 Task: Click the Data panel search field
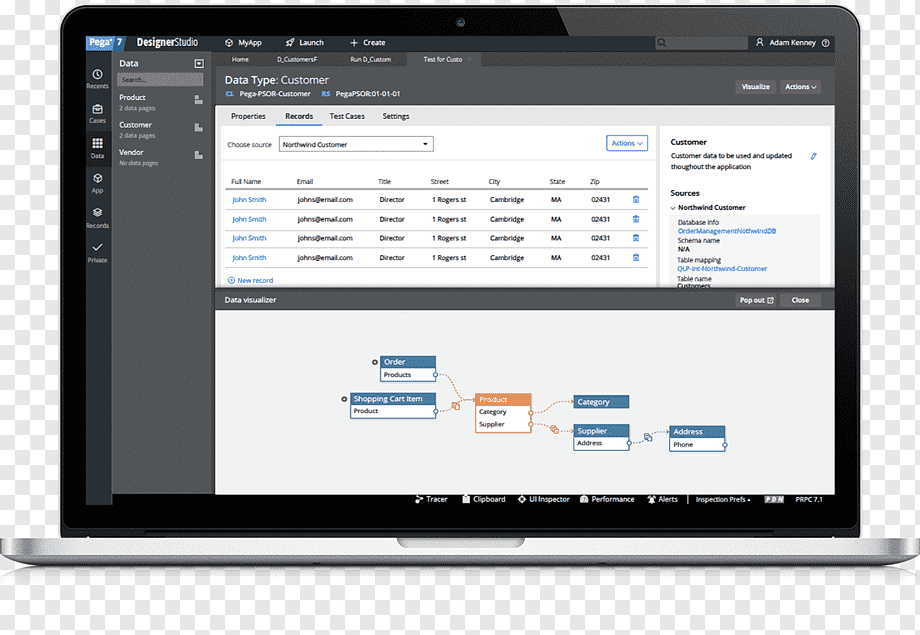pos(160,80)
